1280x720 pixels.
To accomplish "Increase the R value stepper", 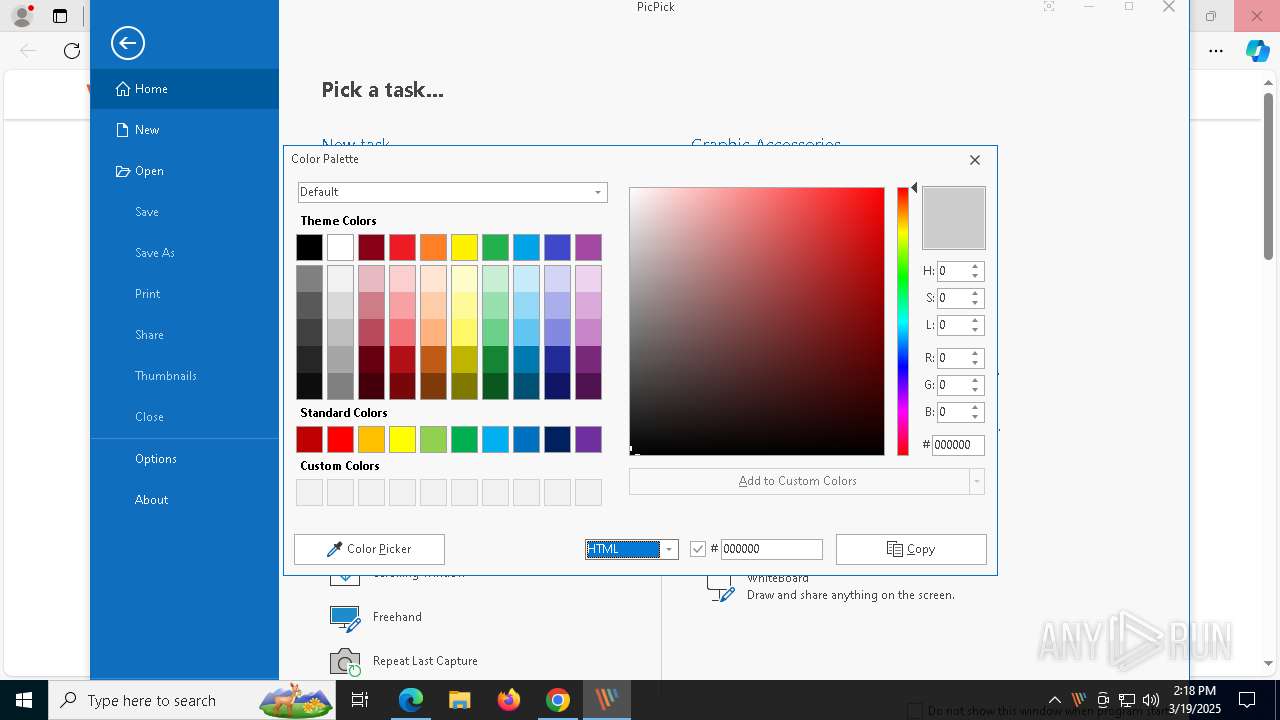I will (975, 353).
